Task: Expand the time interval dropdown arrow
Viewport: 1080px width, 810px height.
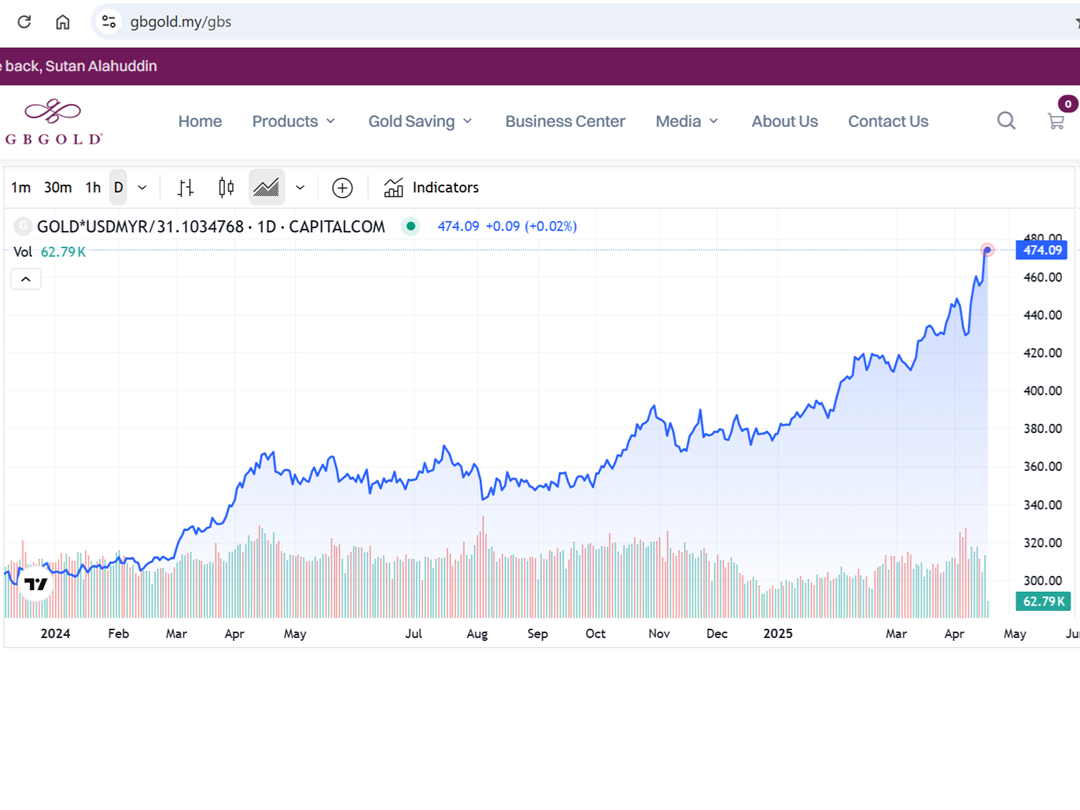Action: (x=142, y=188)
